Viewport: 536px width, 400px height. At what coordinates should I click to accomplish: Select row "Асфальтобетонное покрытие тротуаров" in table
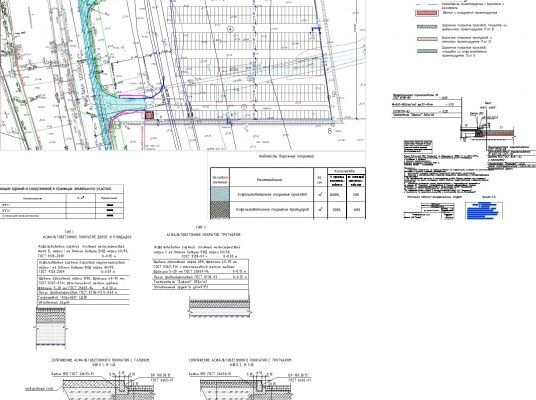288,210
